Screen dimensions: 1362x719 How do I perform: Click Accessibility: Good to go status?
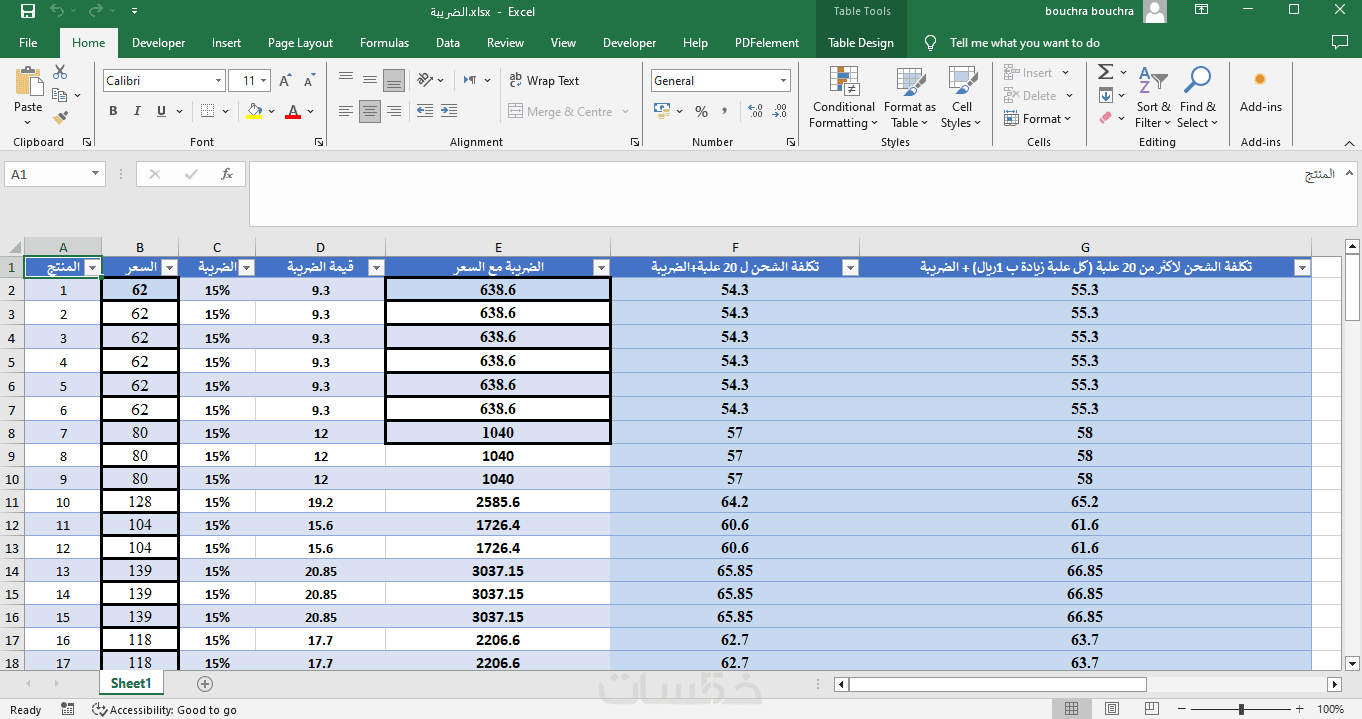pos(164,710)
